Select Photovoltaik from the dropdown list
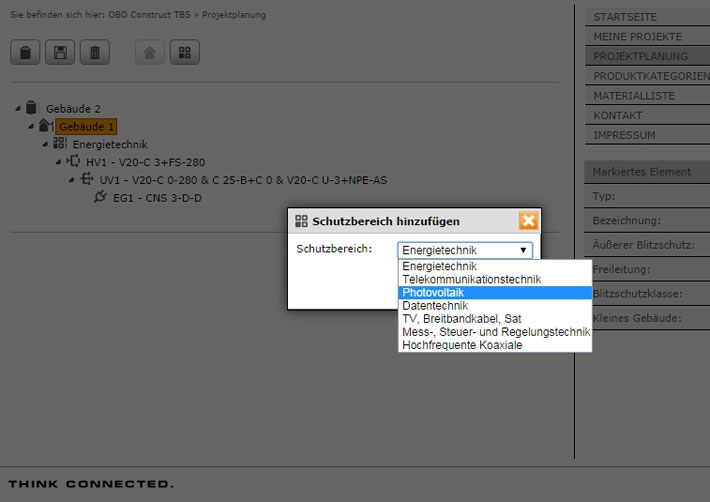 tap(432, 293)
